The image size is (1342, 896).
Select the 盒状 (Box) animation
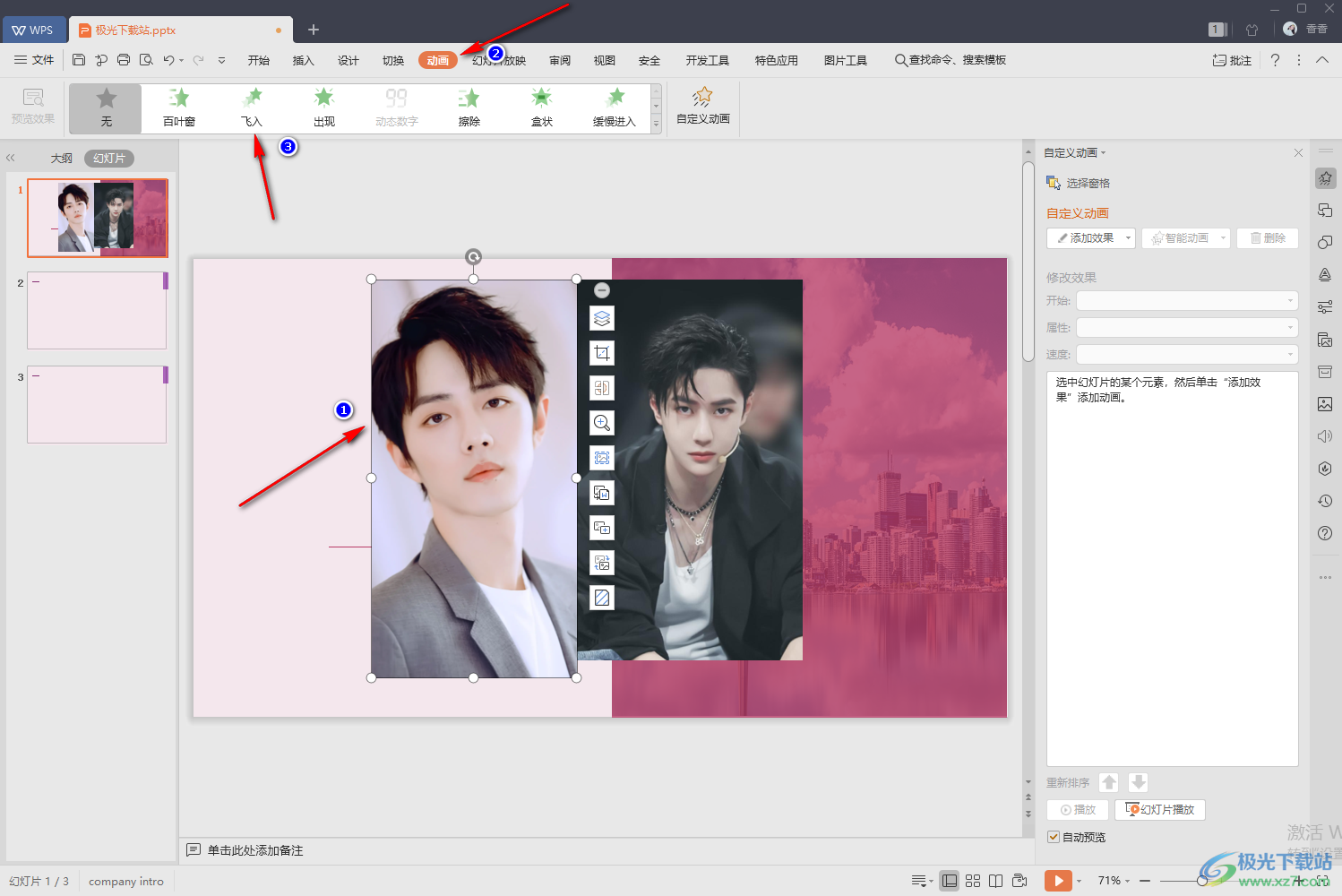(x=542, y=108)
